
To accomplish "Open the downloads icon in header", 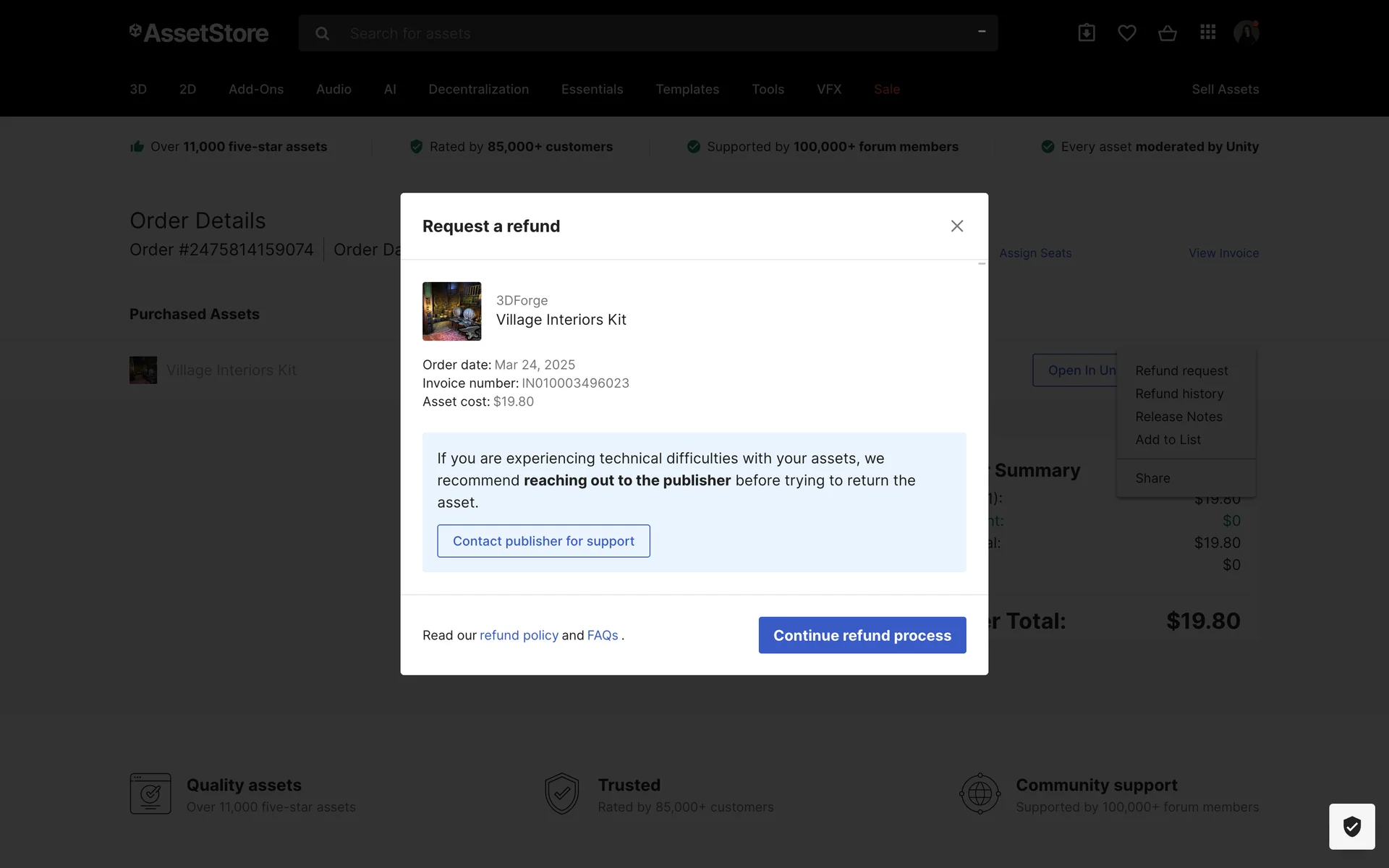I will (x=1086, y=33).
